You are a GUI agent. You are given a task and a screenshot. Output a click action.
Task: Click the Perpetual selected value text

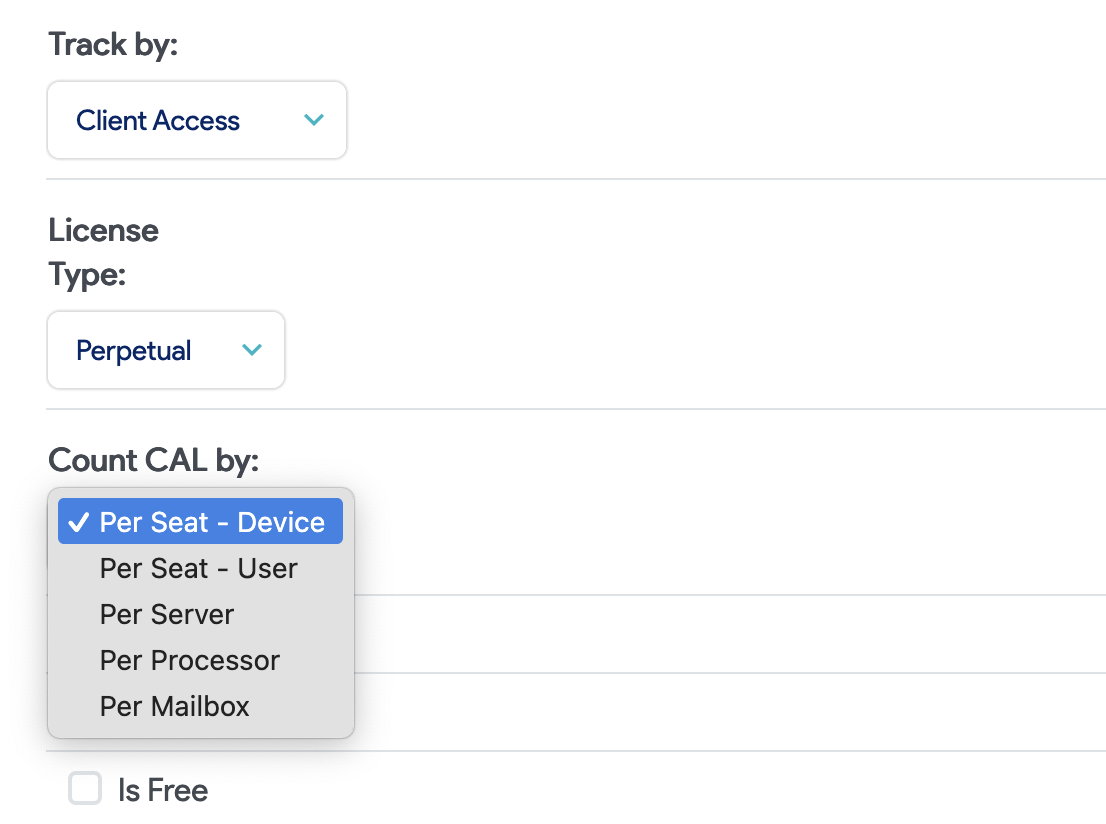(x=133, y=350)
